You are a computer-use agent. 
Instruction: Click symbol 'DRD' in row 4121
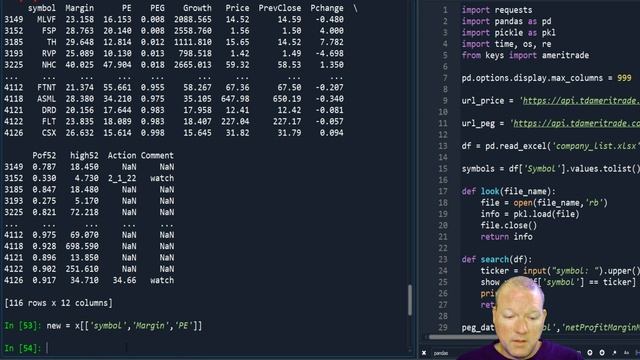tap(49, 110)
